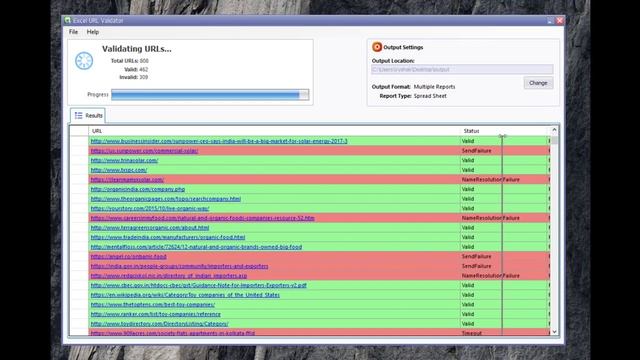Screen dimensions: 640x360
Task: Open the toydirectory.com link
Action: coord(159,324)
